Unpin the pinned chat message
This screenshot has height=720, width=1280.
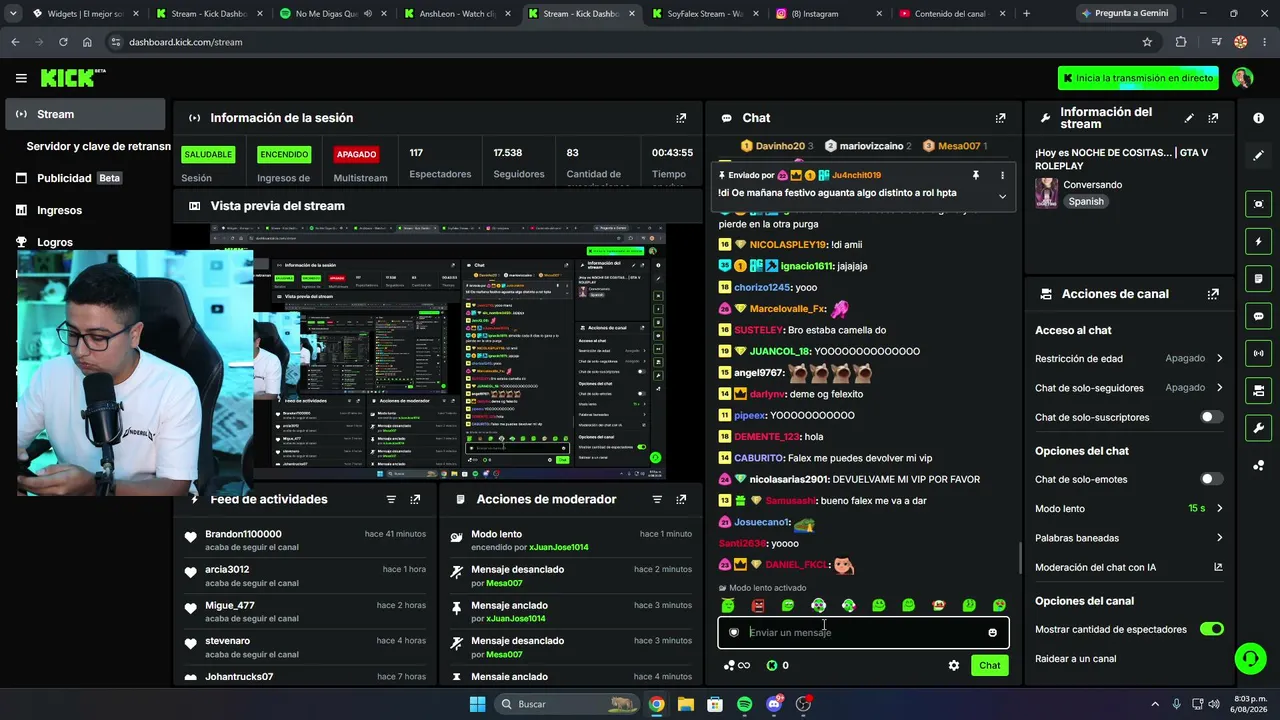tap(976, 175)
